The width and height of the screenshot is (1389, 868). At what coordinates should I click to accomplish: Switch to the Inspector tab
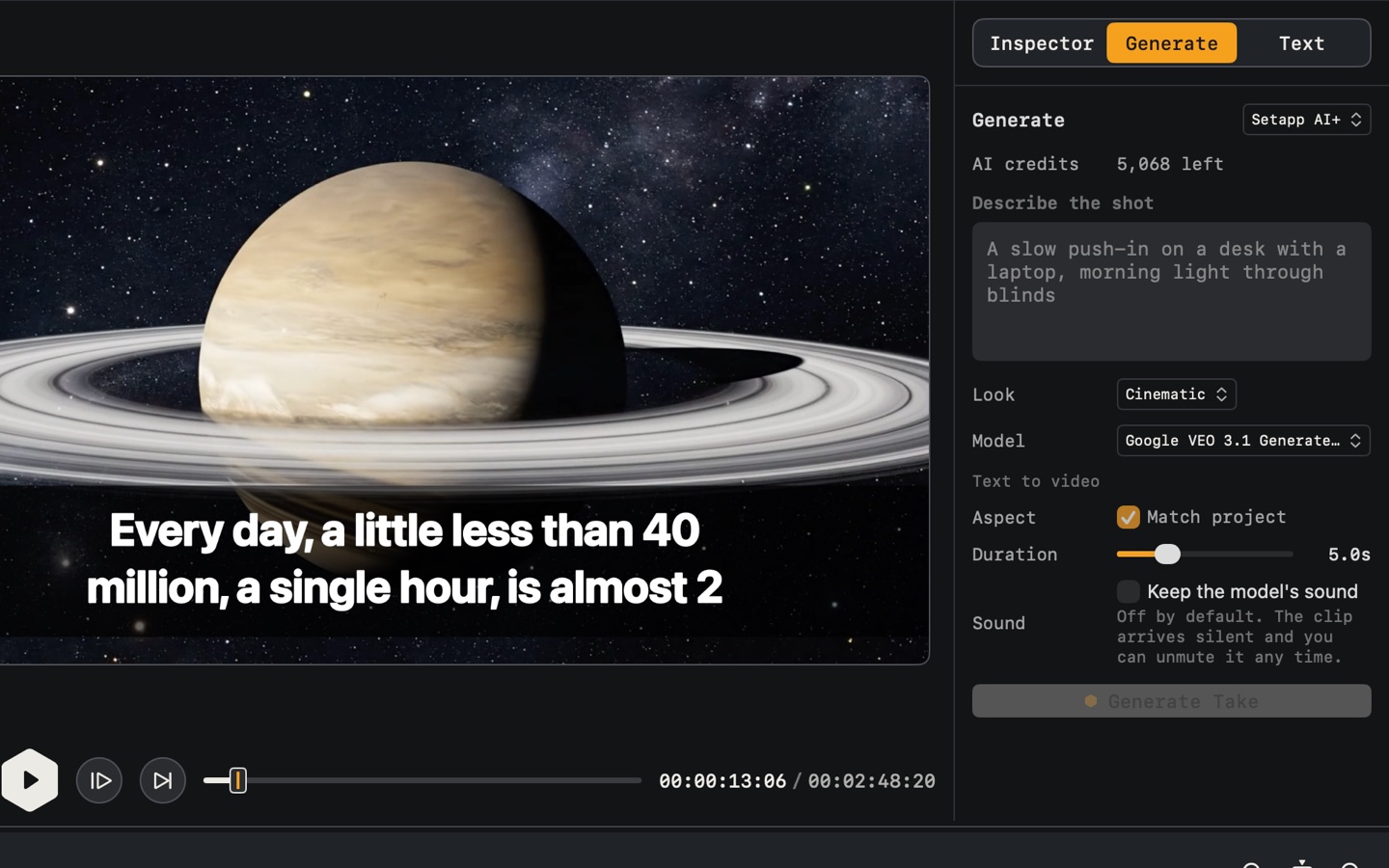pyautogui.click(x=1041, y=43)
